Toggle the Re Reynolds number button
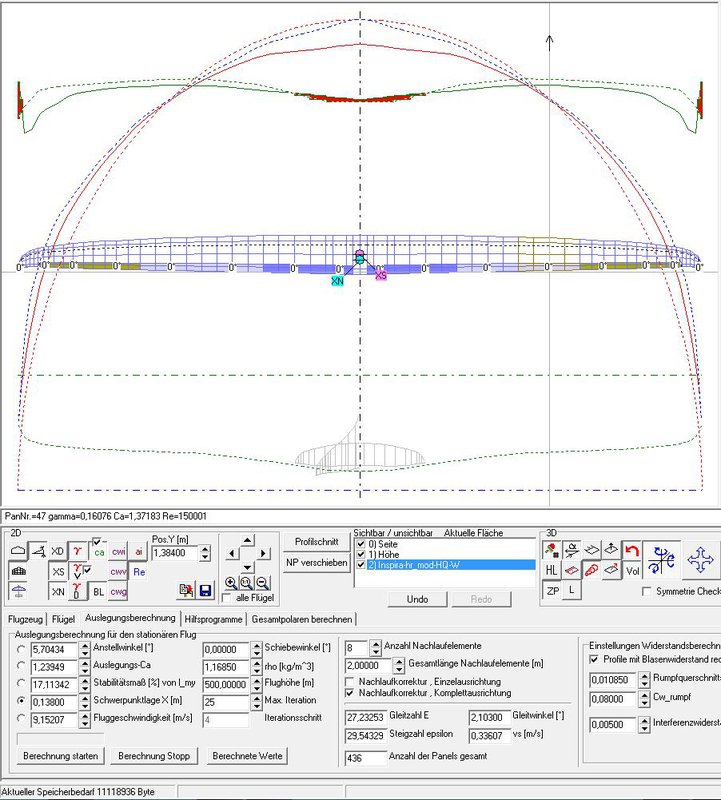The width and height of the screenshot is (721, 800). tap(139, 571)
